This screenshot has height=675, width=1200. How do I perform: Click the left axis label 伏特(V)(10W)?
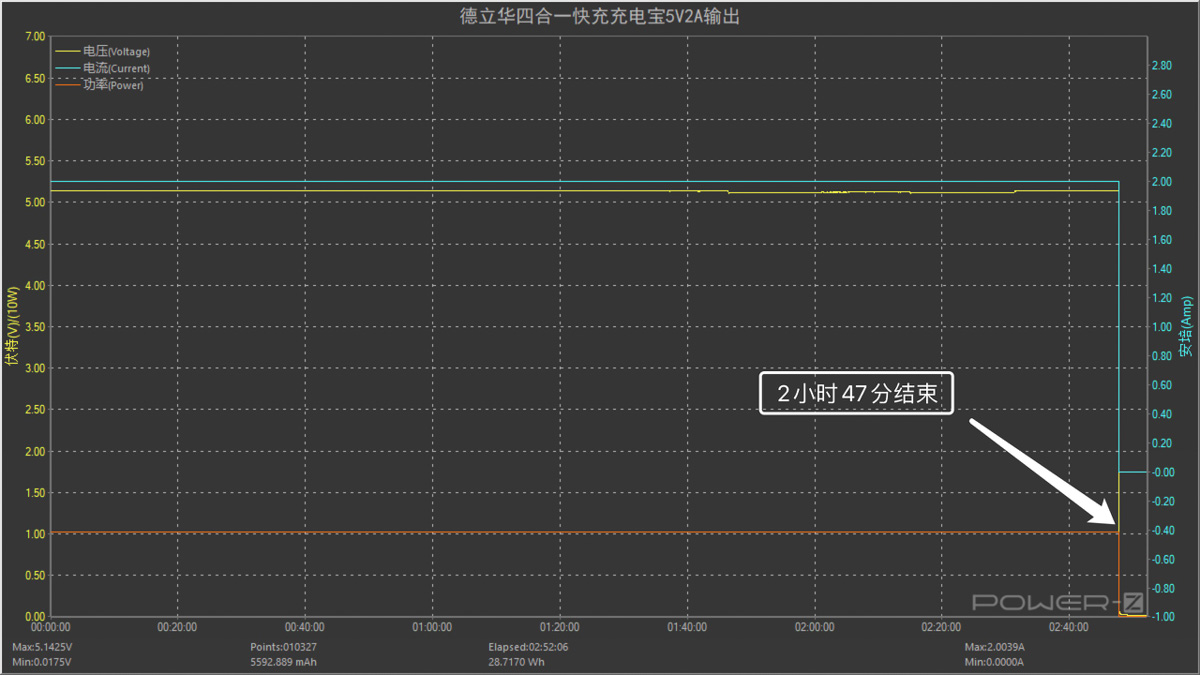tap(12, 326)
